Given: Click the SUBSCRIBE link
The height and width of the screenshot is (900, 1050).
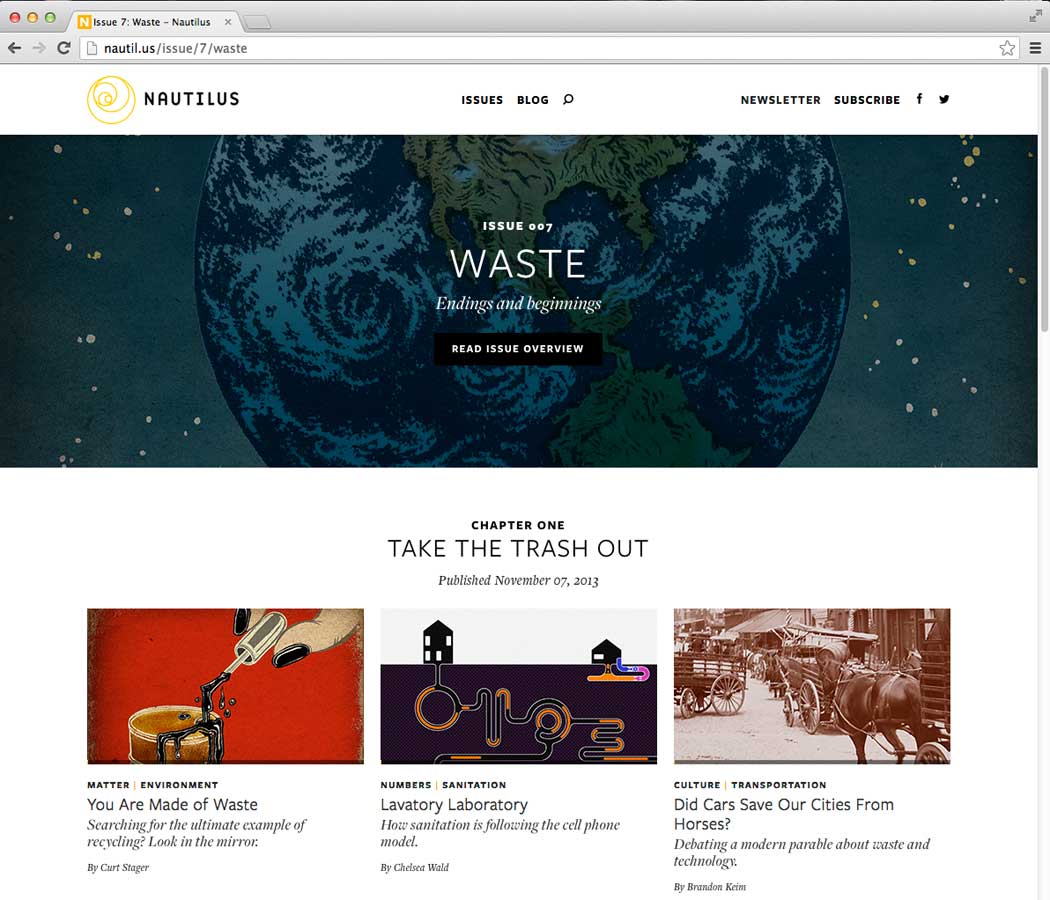Looking at the screenshot, I should pos(867,100).
